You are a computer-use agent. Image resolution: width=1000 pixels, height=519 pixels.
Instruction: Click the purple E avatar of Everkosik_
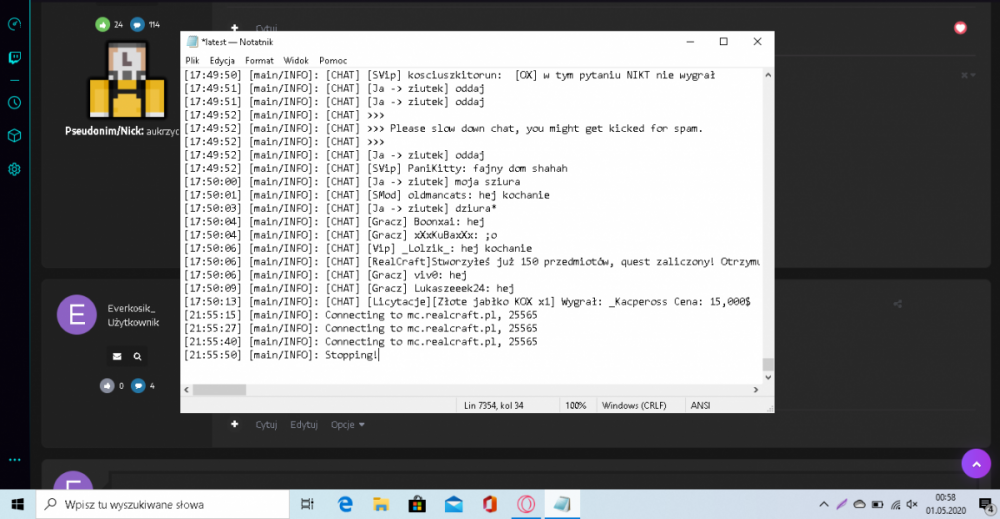pos(77,315)
